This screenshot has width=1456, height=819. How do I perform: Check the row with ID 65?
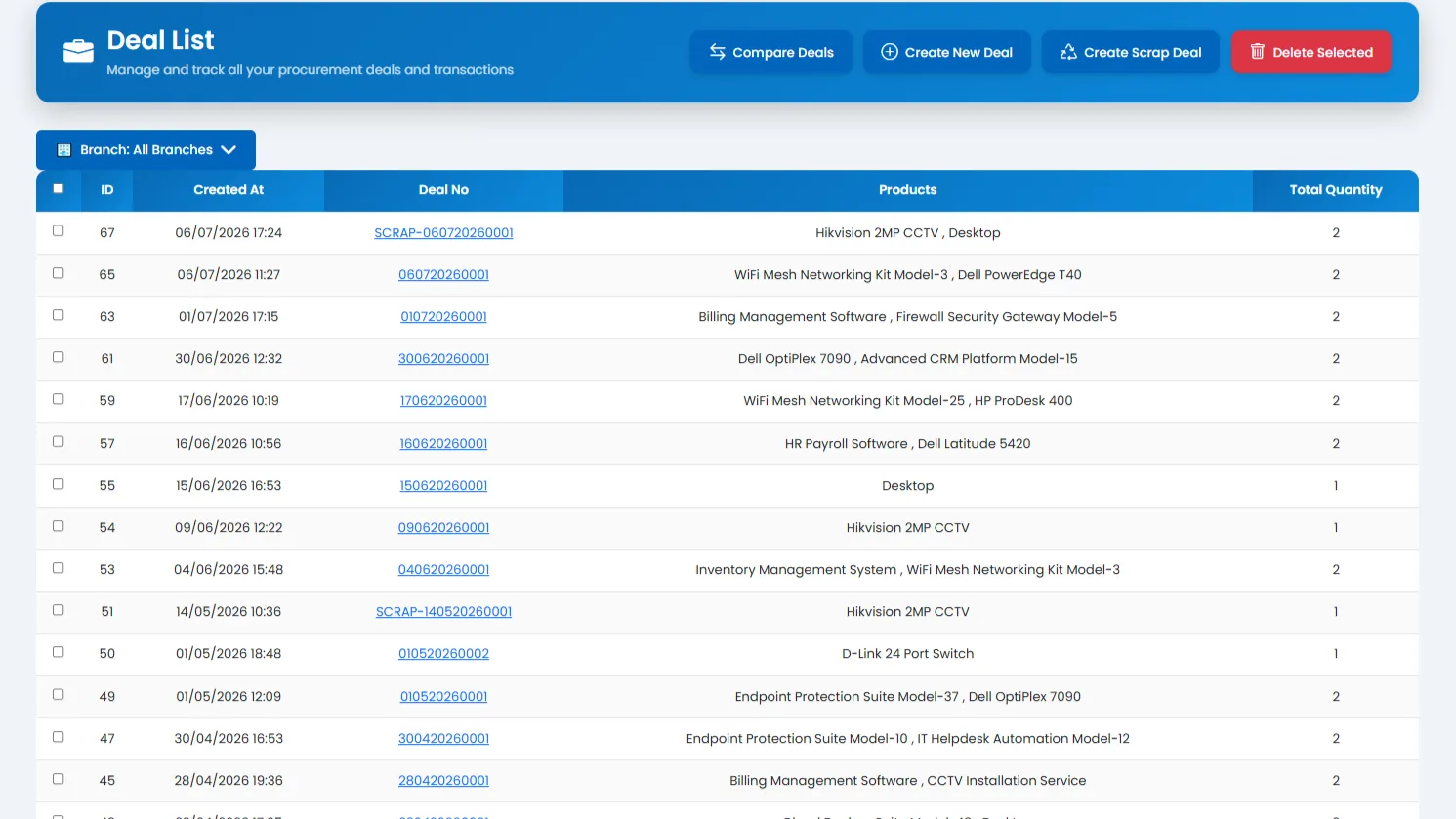tap(59, 273)
